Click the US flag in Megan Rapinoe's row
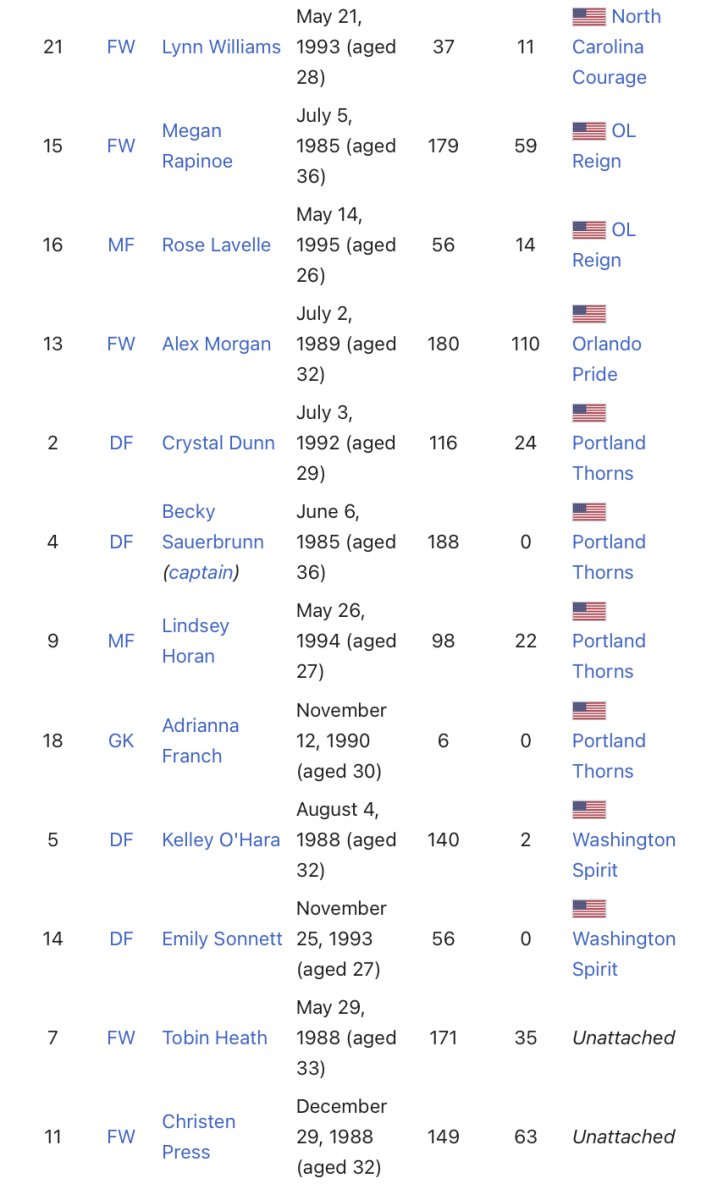Image resolution: width=701 pixels, height=1200 pixels. [x=589, y=131]
